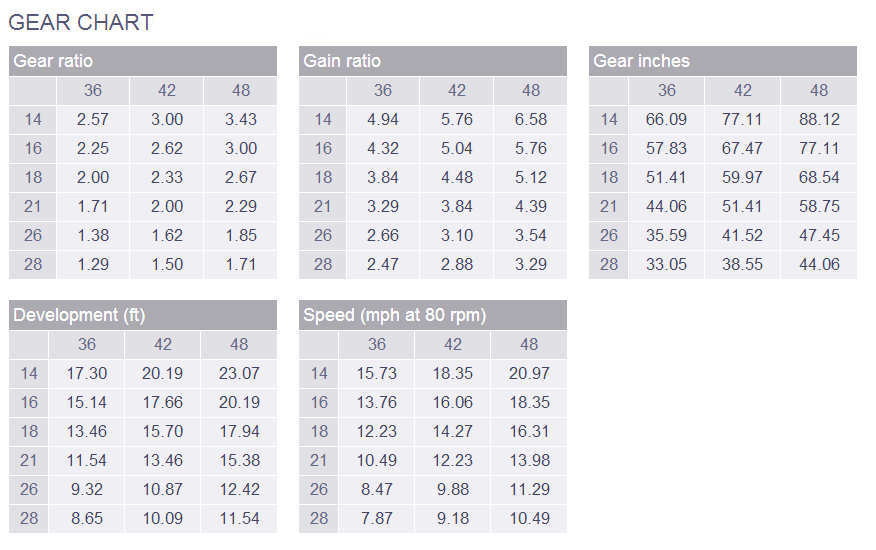Screen dimensions: 876x550
Task: Click the Gear ratio table header
Action: [x=142, y=61]
